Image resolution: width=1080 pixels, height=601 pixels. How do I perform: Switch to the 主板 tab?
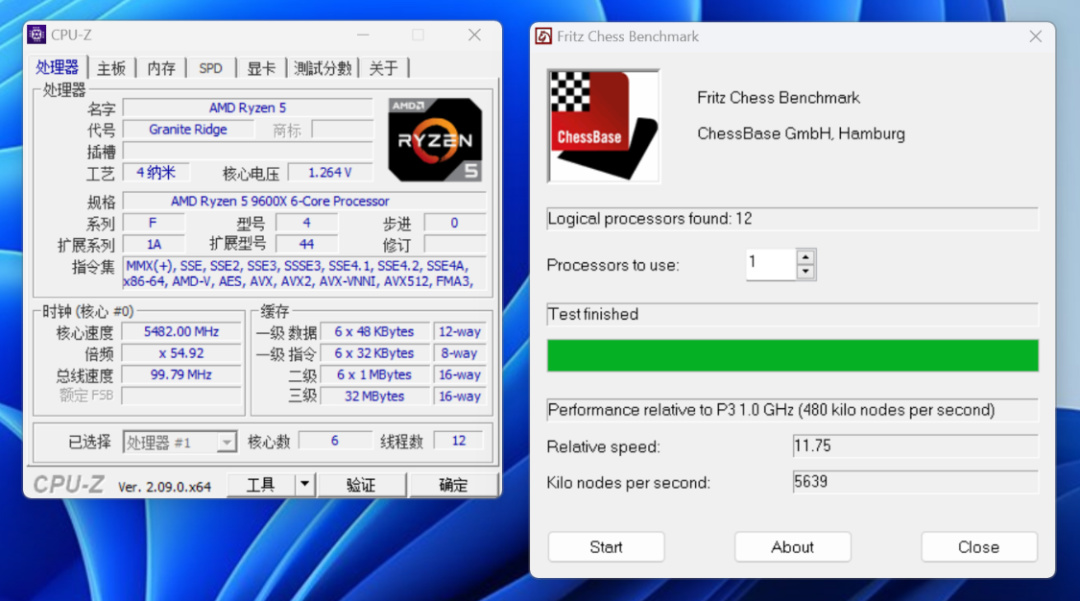(x=111, y=68)
